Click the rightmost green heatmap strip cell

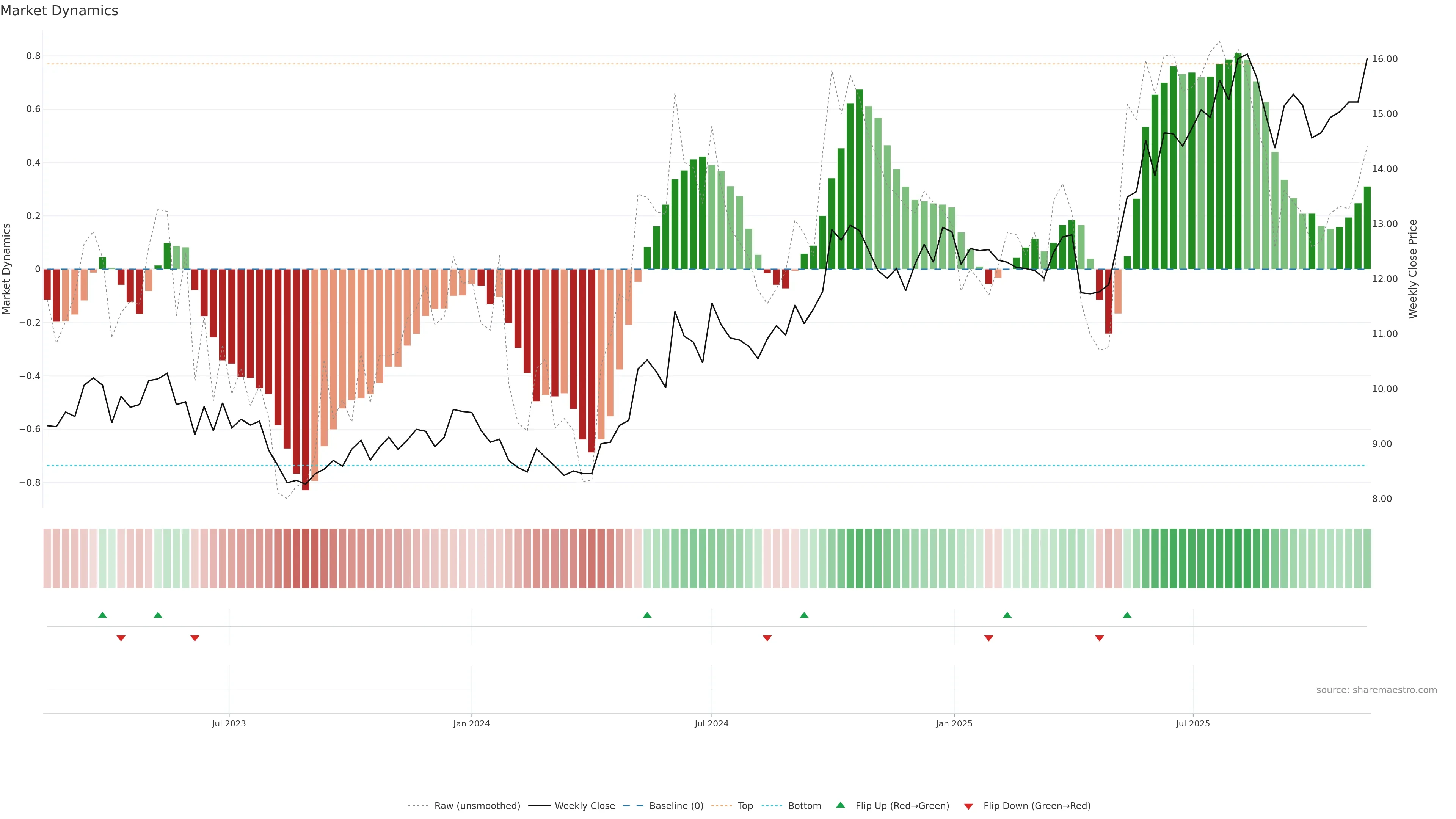point(1367,559)
